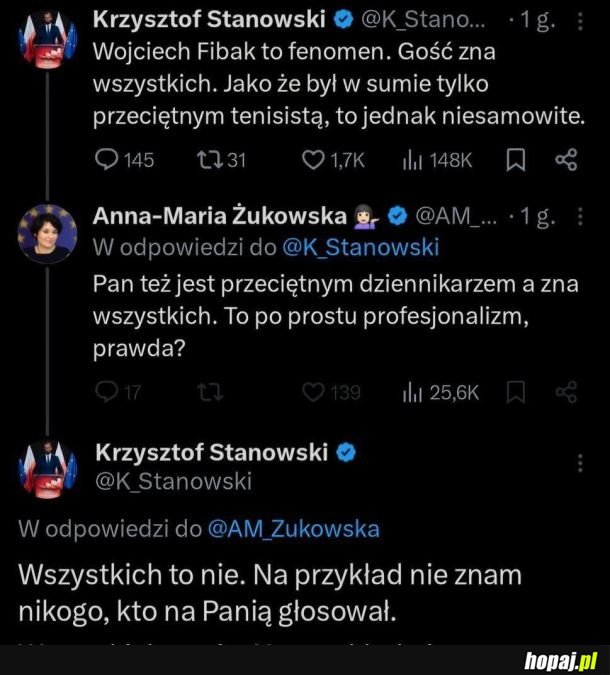The image size is (610, 675).
Task: Open more options on first tweet
Action: point(583,20)
